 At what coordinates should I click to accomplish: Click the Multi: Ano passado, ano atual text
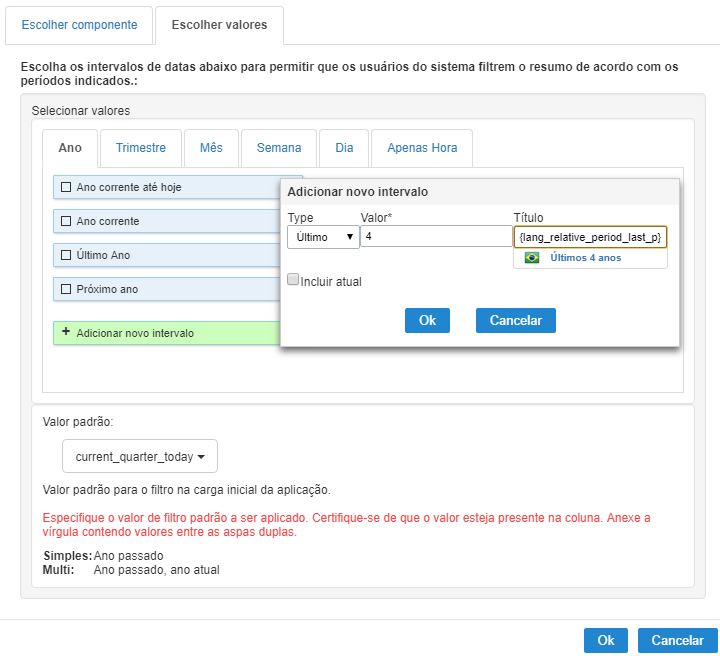click(131, 570)
